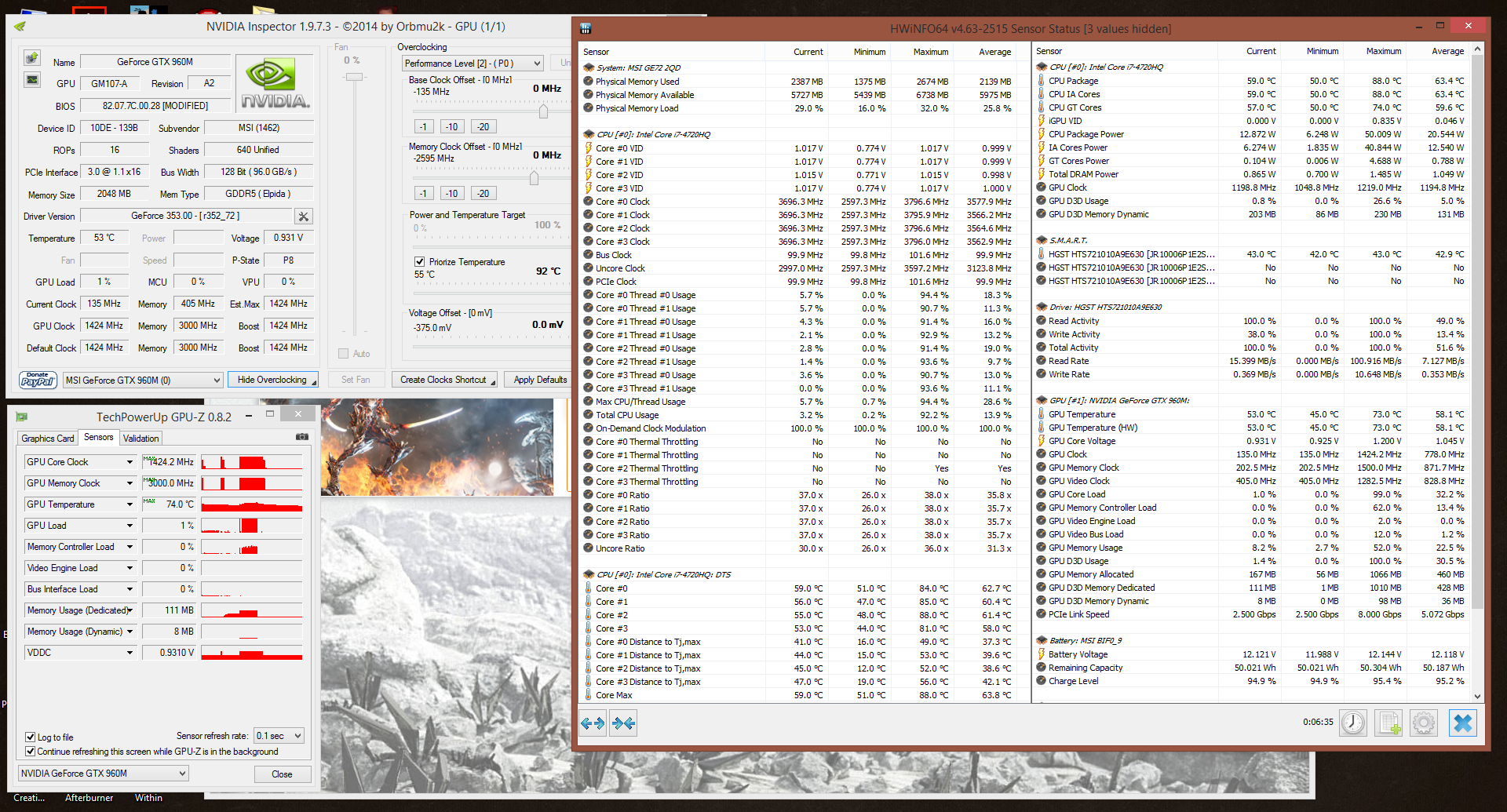The image size is (1507, 812).
Task: Open HWiNFO sensor settings gear icon
Action: pyautogui.click(x=1424, y=723)
